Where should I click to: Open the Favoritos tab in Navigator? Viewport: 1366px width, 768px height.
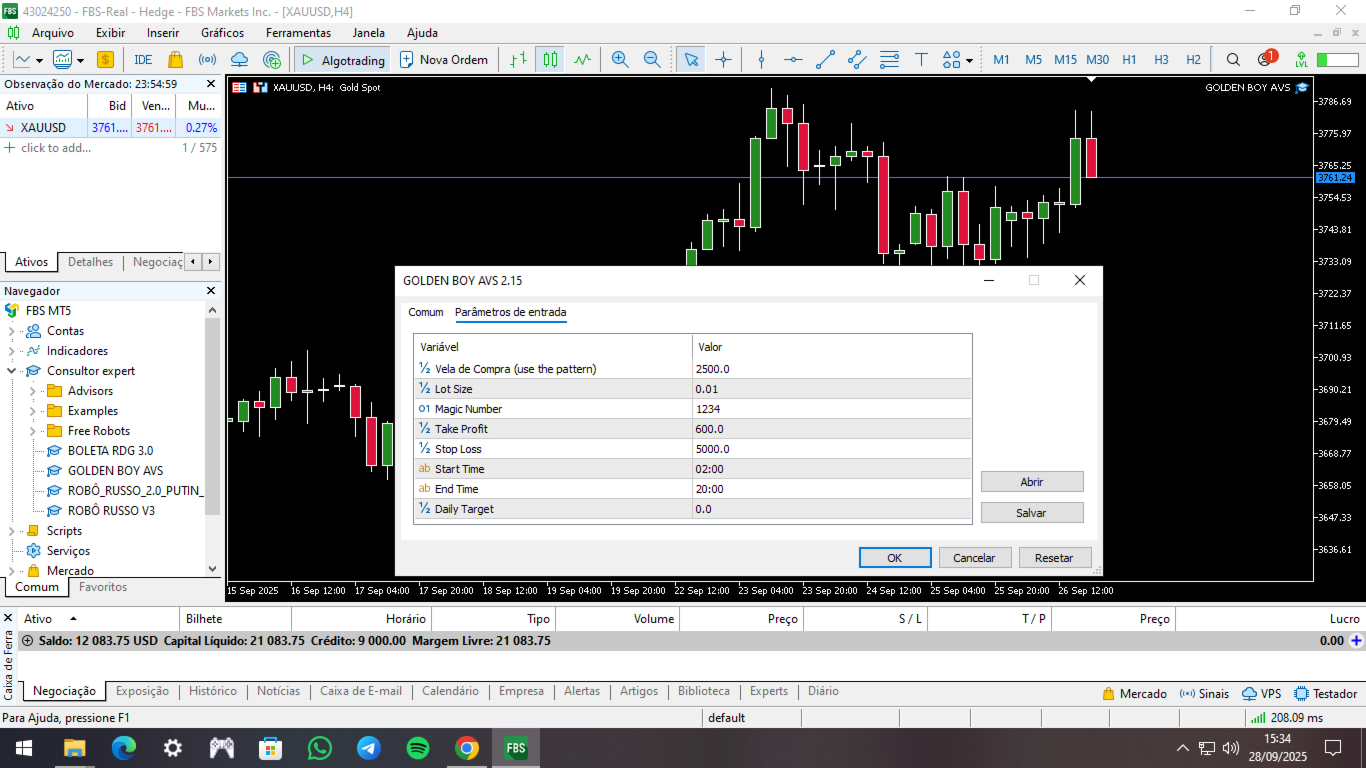coord(103,587)
